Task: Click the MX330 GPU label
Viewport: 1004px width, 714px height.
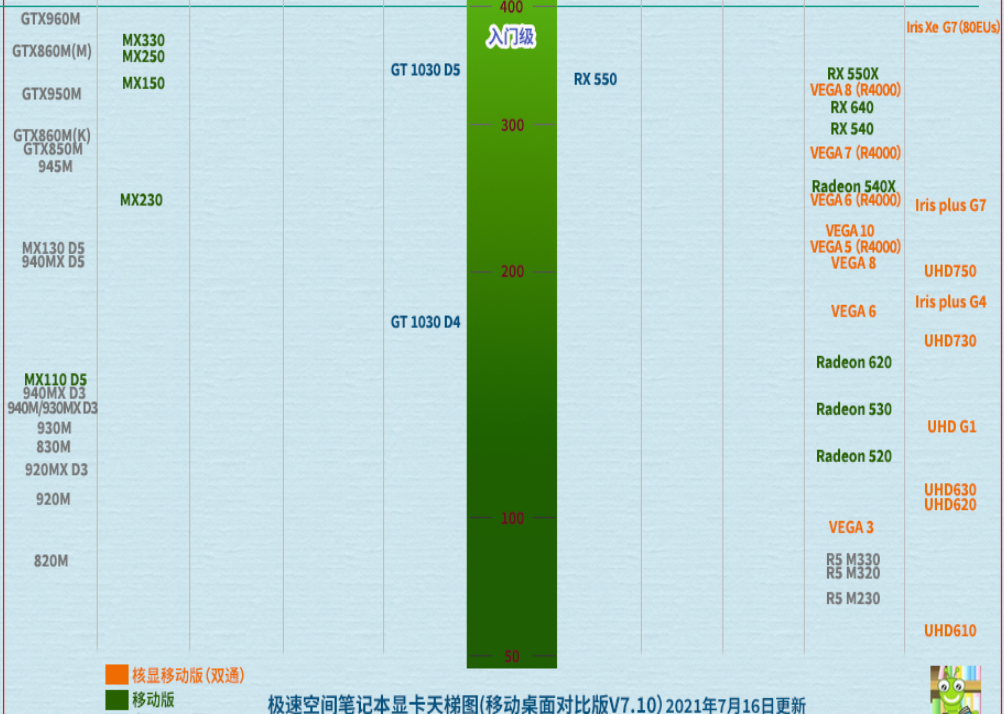Action: click(x=143, y=41)
